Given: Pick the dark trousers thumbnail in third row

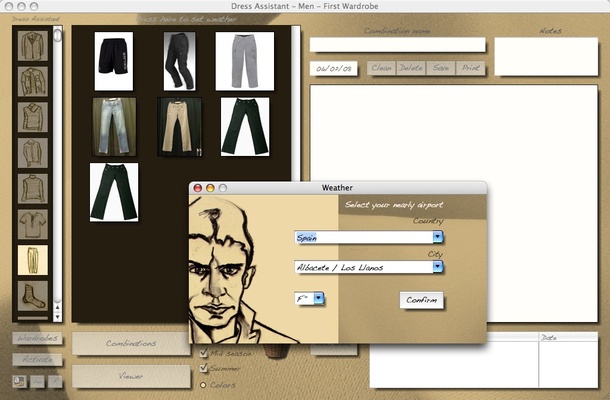Looking at the screenshot, I should pyautogui.click(x=114, y=192).
